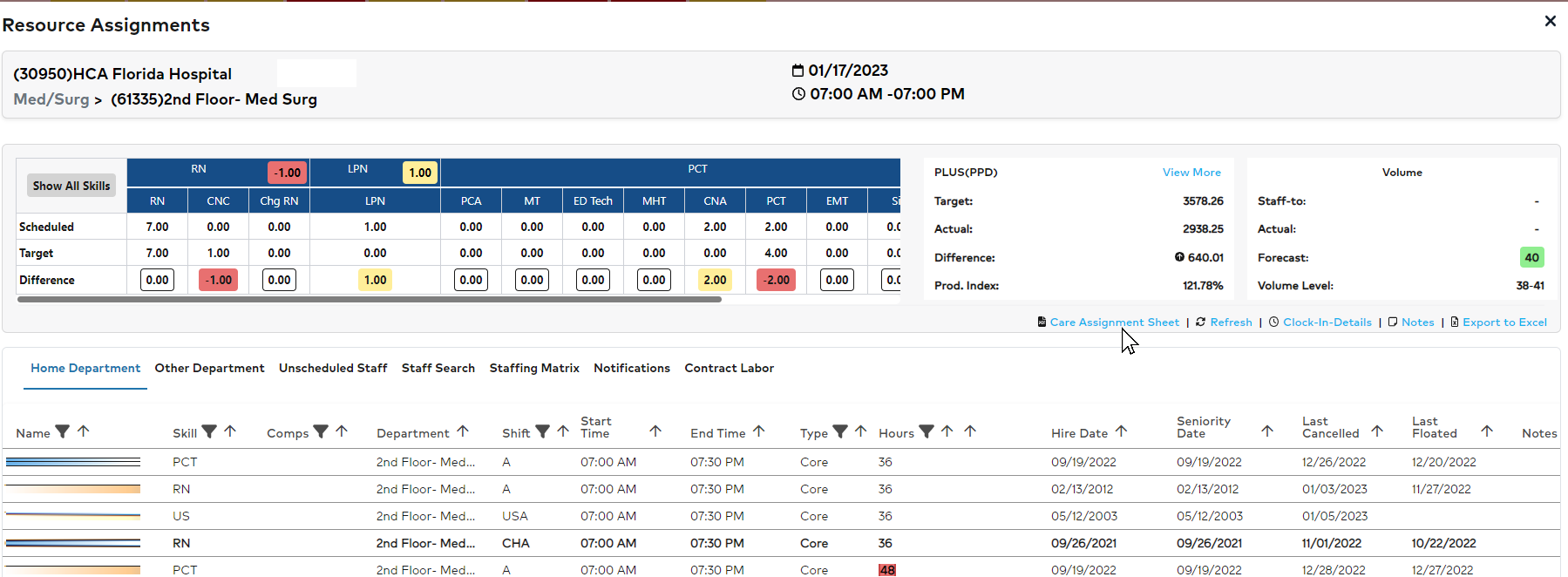Click the red CNC difference -1.00 cell
Screen dimensions: 1568x577
(x=218, y=280)
